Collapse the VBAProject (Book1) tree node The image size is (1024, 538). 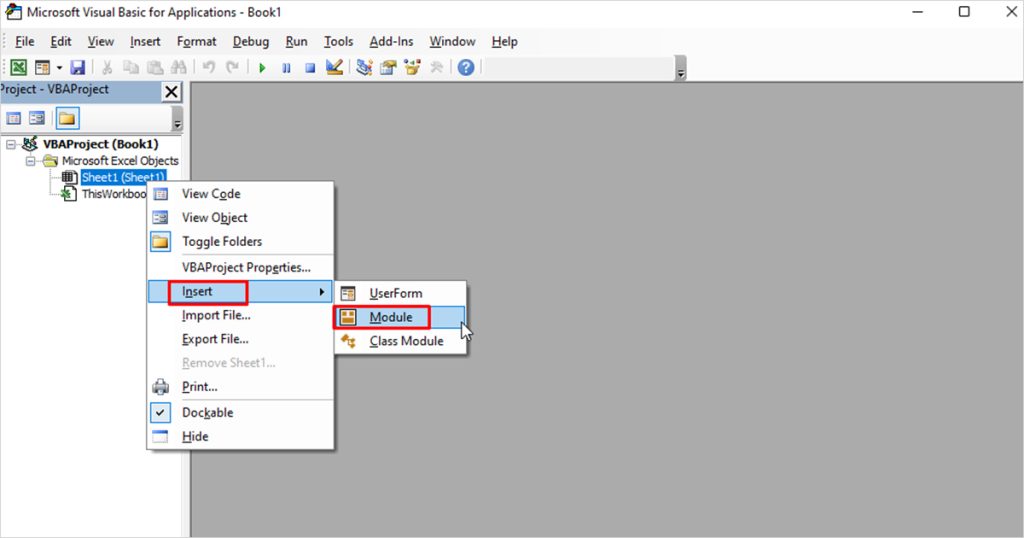click(10, 144)
